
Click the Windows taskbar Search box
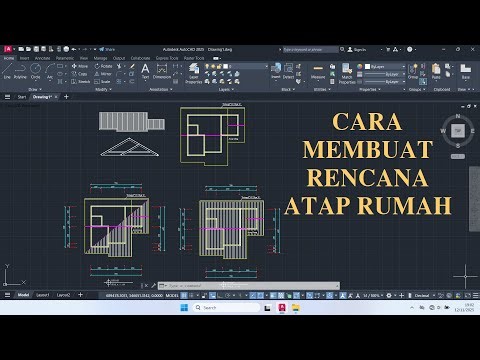225,308
